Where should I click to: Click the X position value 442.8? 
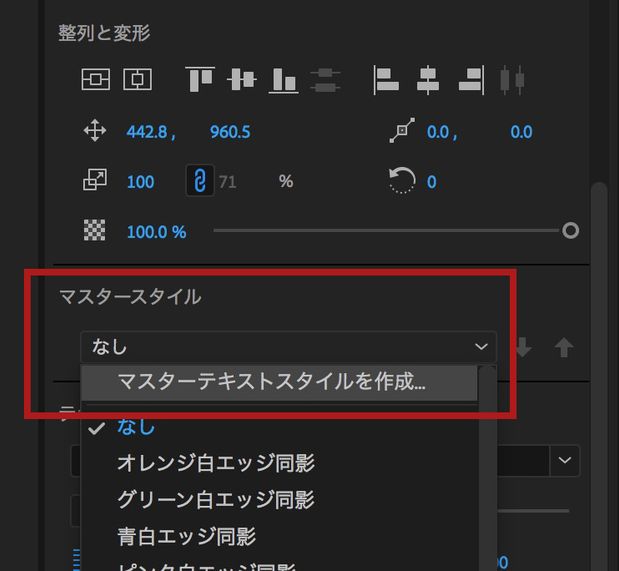pos(147,132)
